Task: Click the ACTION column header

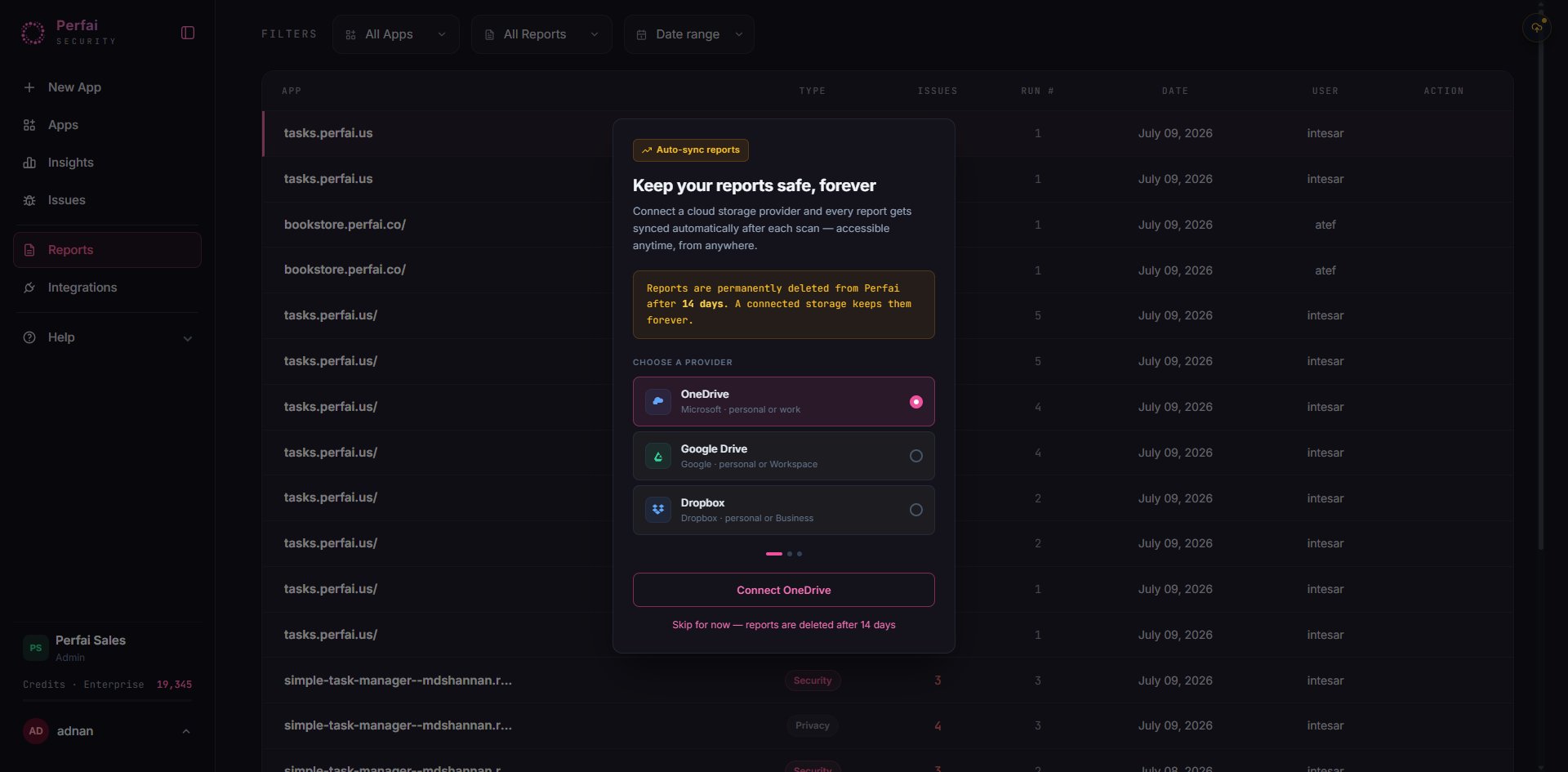Action: [1444, 91]
